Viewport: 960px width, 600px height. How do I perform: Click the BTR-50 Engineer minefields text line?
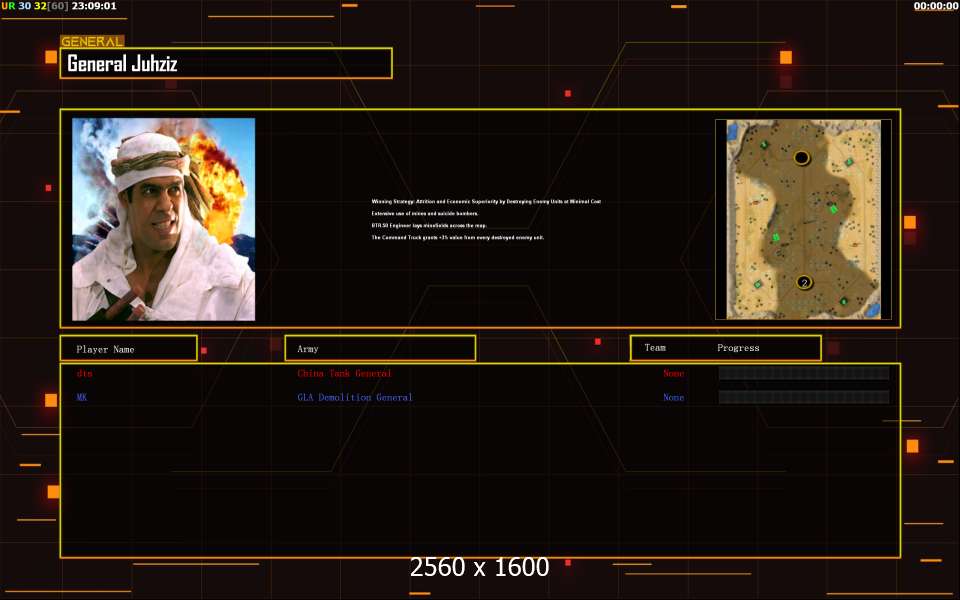429,225
